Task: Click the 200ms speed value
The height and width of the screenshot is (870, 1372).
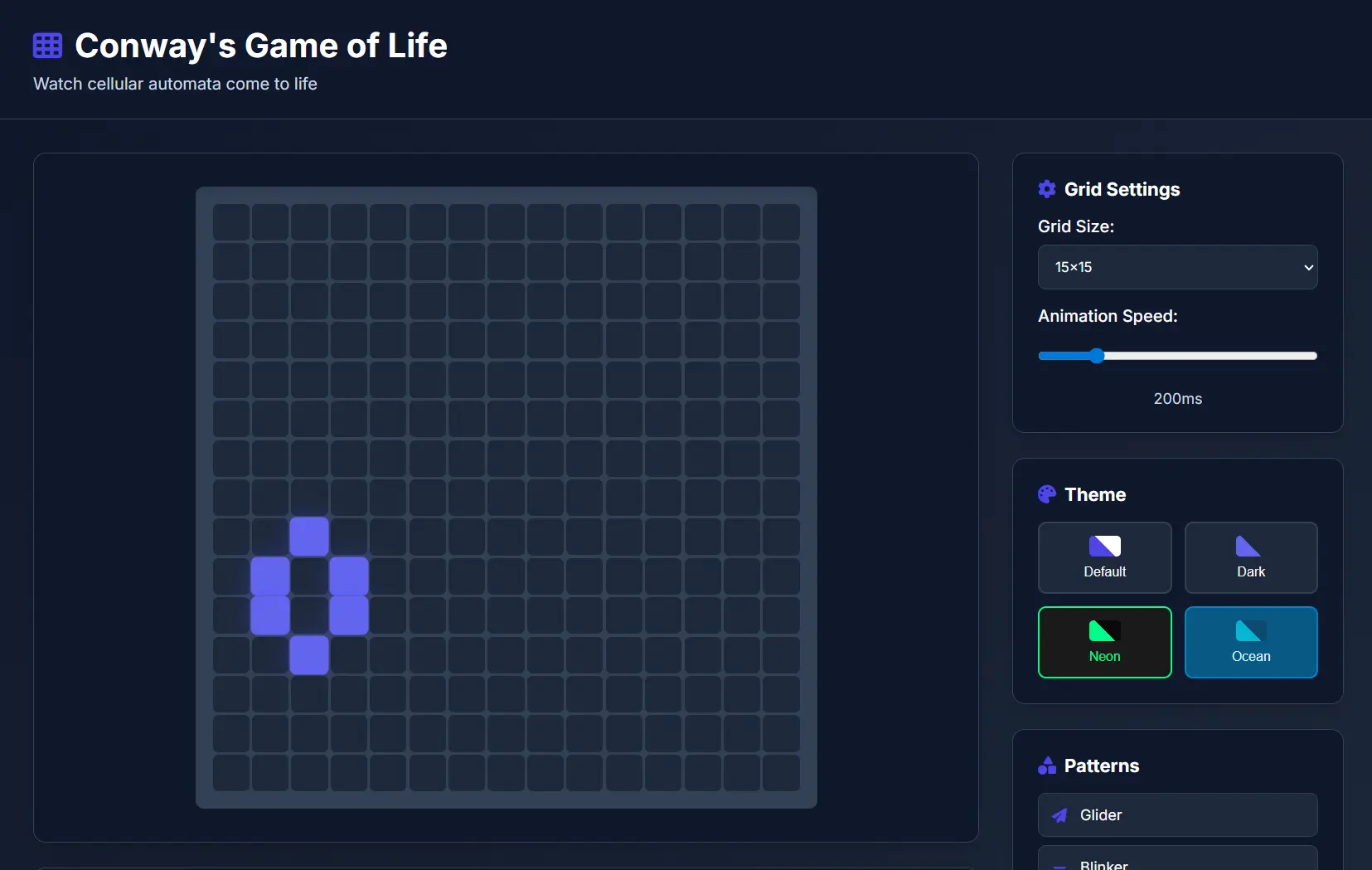Action: (x=1177, y=399)
